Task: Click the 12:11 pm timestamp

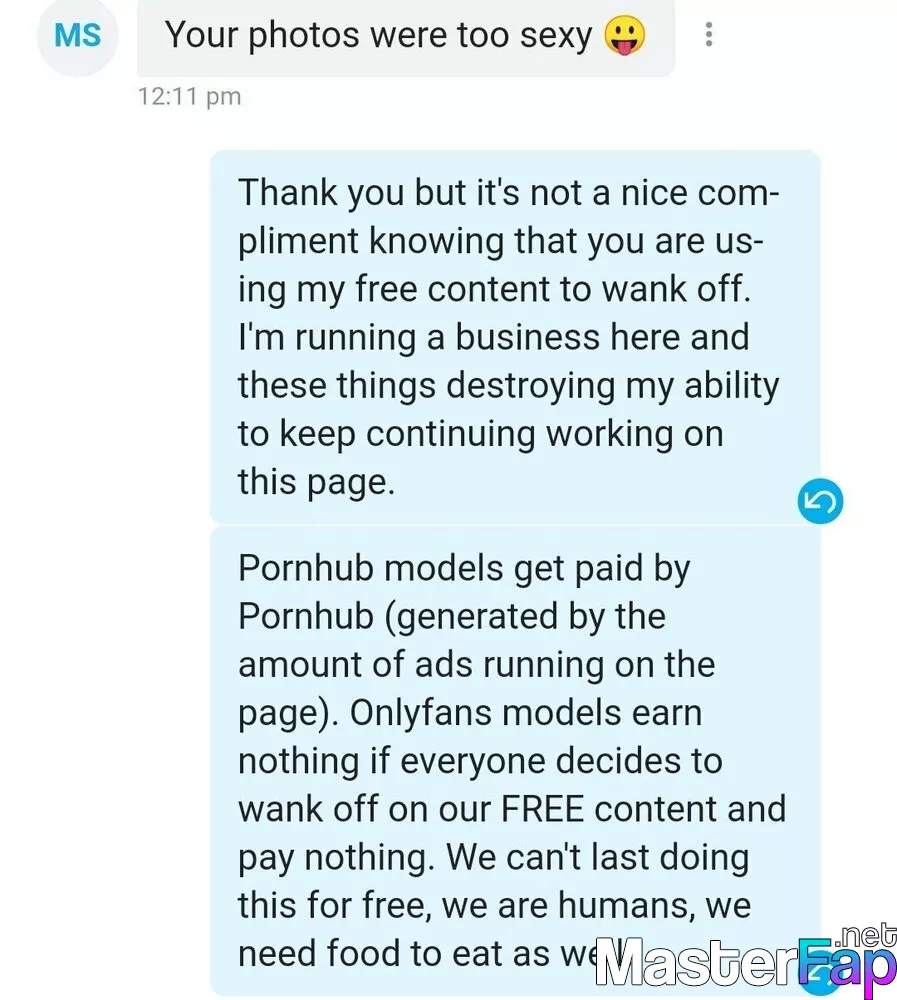Action: tap(189, 97)
